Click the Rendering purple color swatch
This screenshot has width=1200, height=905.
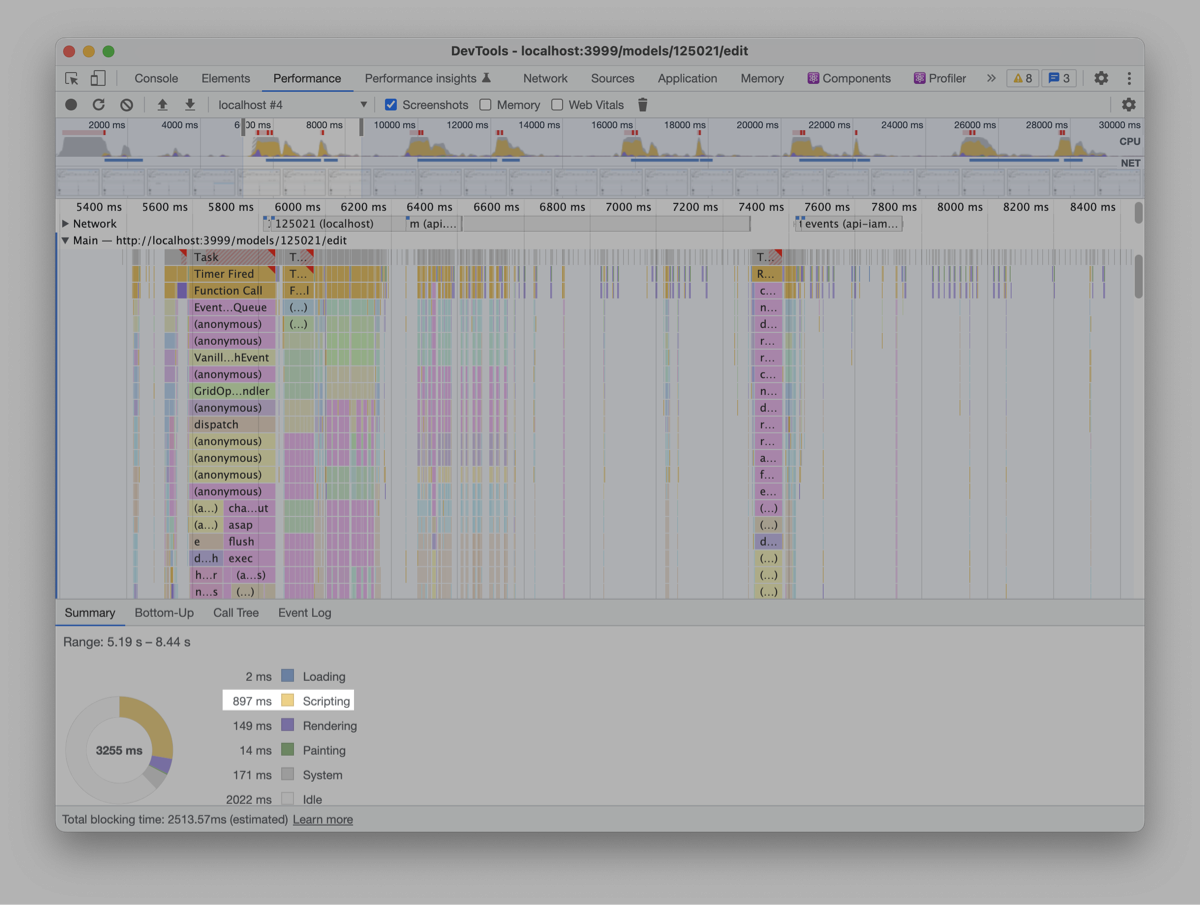tap(288, 725)
